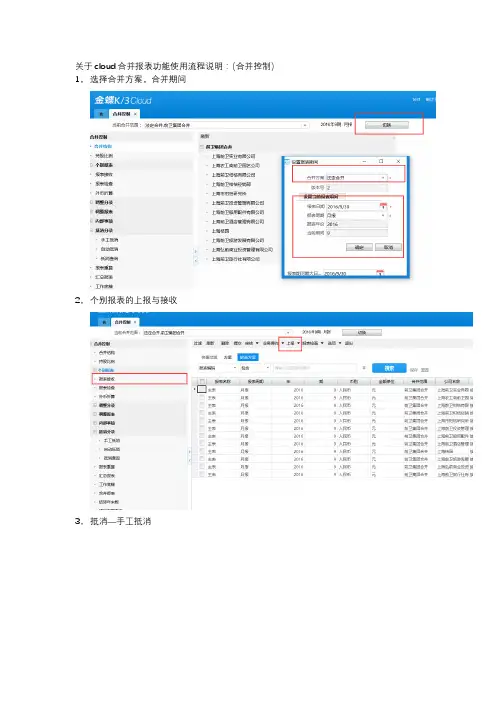
Task: Minimize the period settings dialog
Action: 364,161
